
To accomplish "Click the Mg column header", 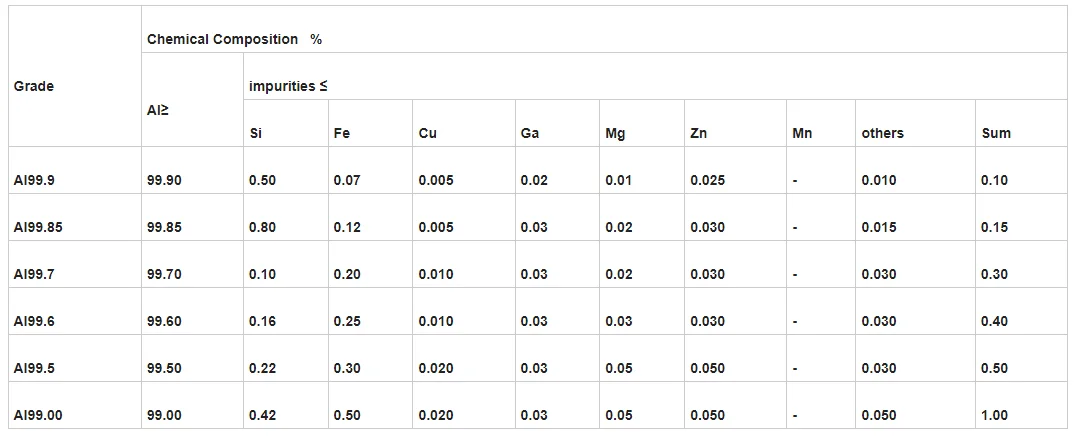I will click(x=615, y=133).
